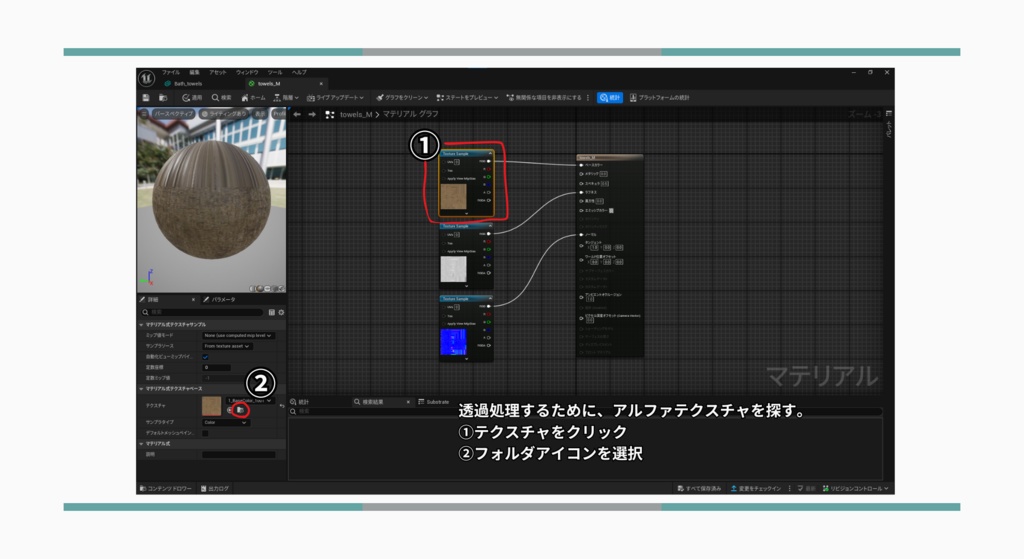This screenshot has height=559, width=1024.
Task: Click the エミッシブカラー color swatch
Action: click(x=611, y=210)
